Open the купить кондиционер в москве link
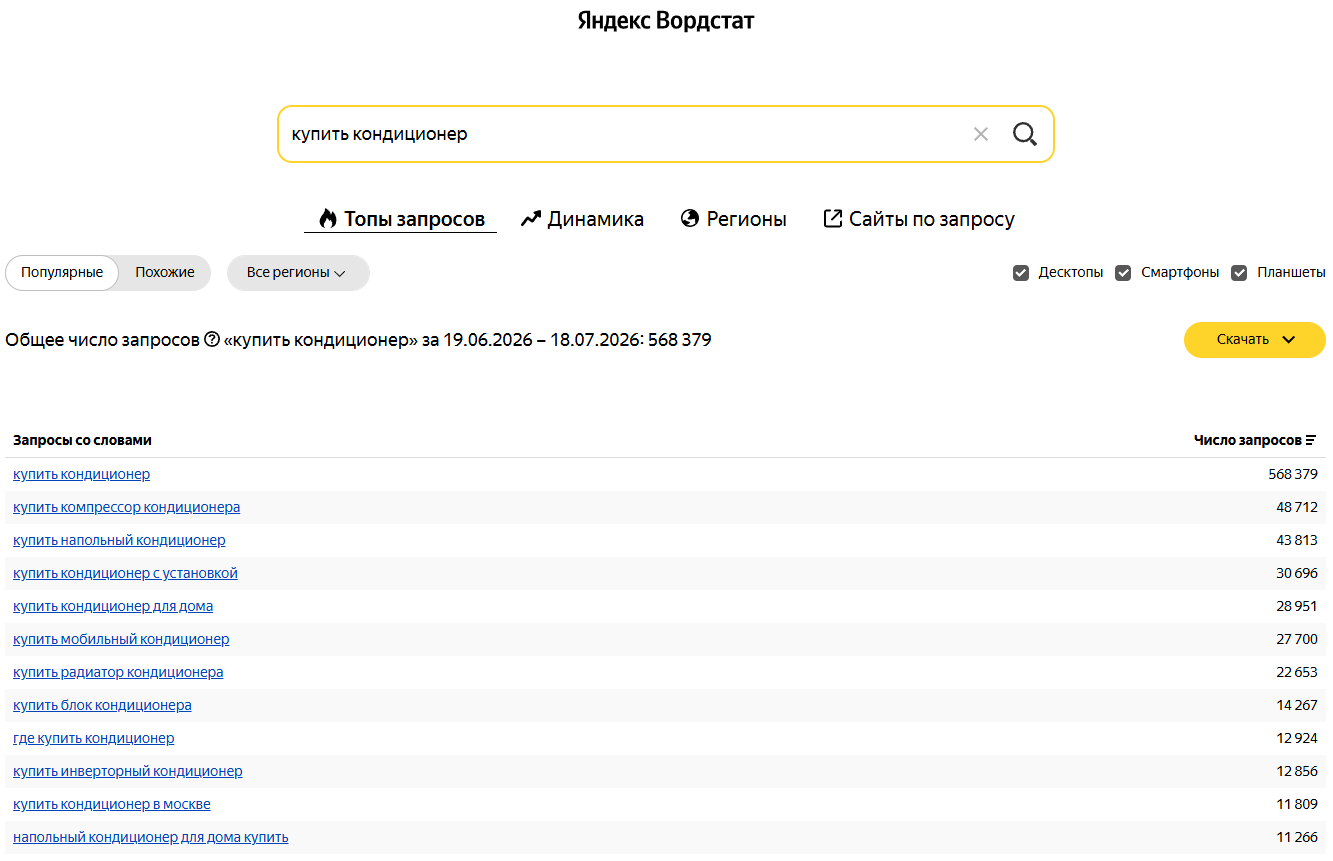The width and height of the screenshot is (1333, 861). coord(112,804)
